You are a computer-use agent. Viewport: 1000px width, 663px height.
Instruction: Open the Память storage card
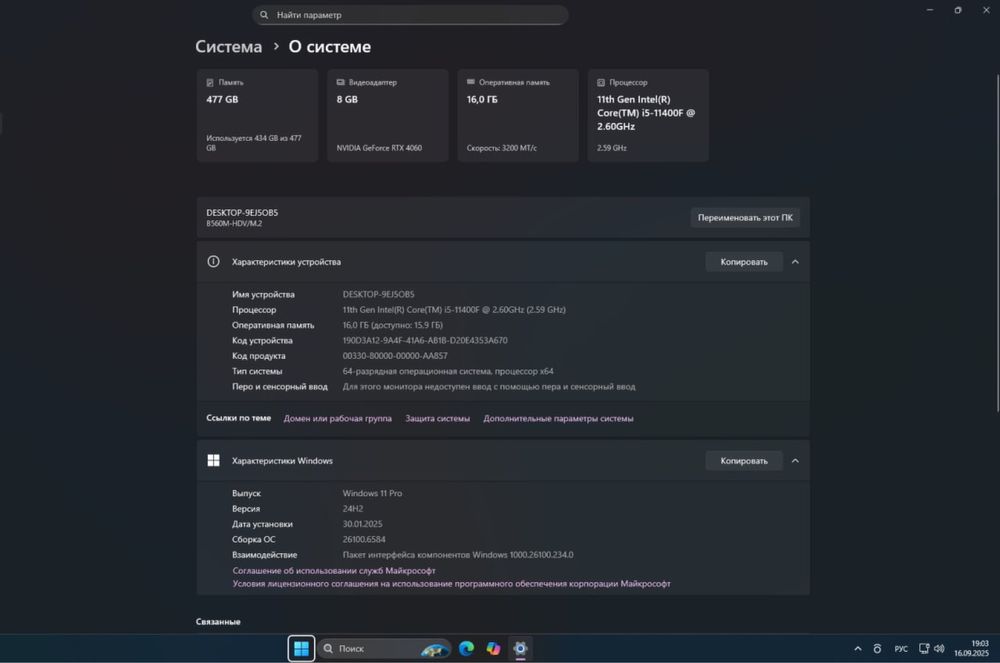257,115
